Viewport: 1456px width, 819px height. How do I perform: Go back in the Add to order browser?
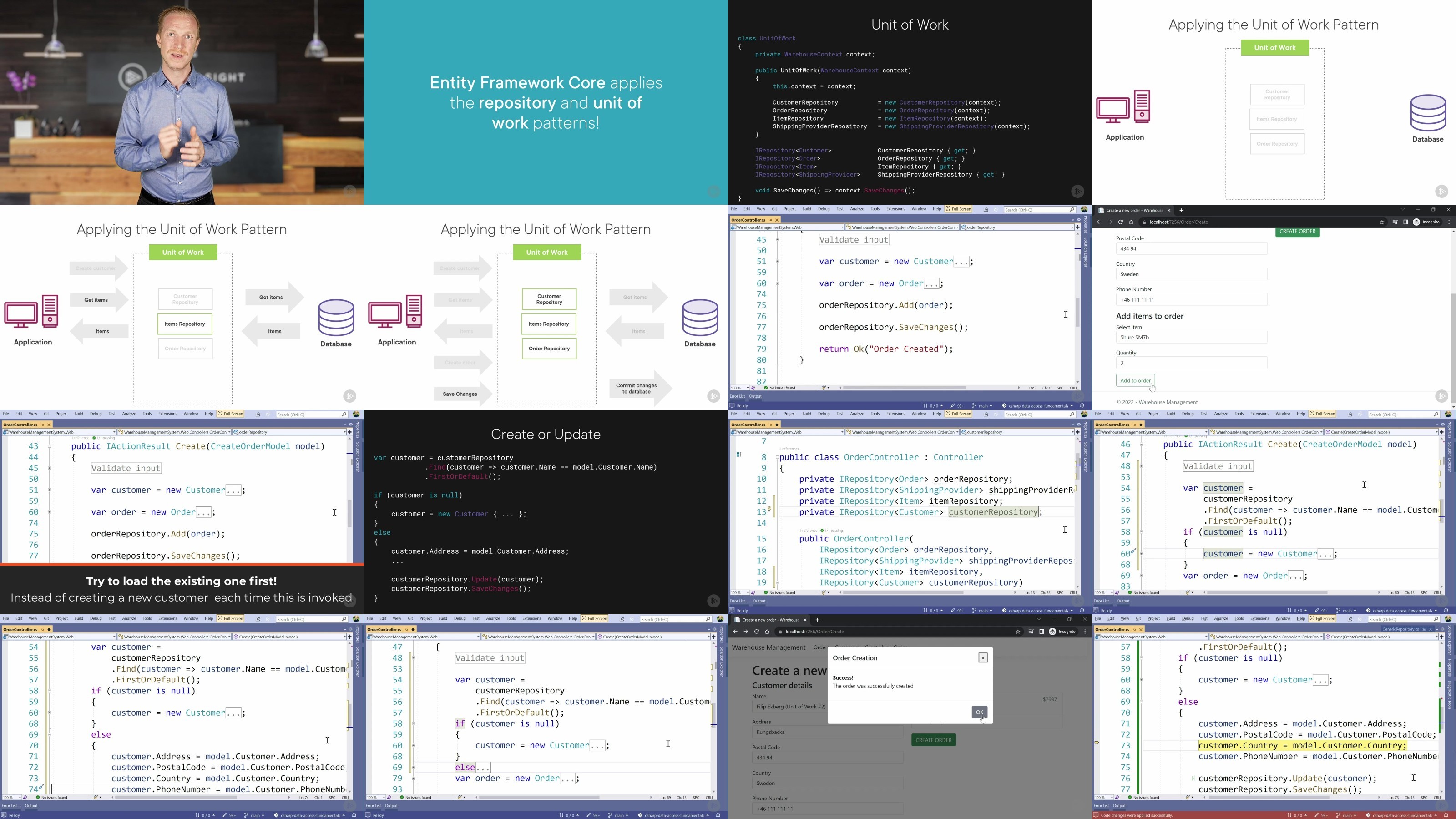1099,222
